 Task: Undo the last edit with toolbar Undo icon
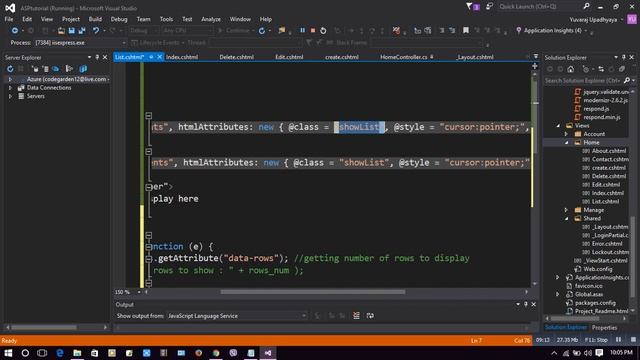click(96, 31)
